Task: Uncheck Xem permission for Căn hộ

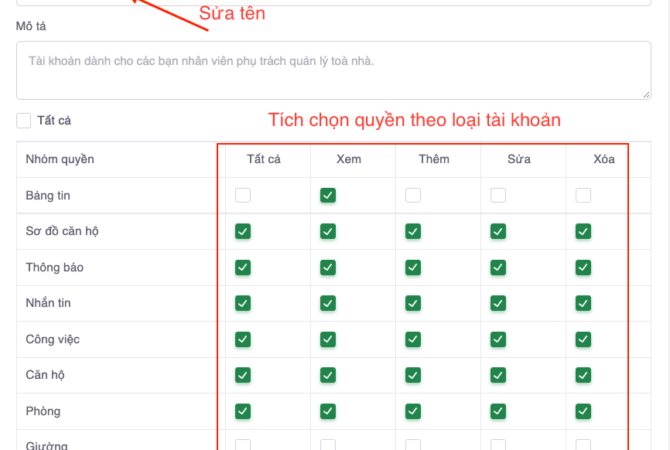Action: tap(328, 375)
